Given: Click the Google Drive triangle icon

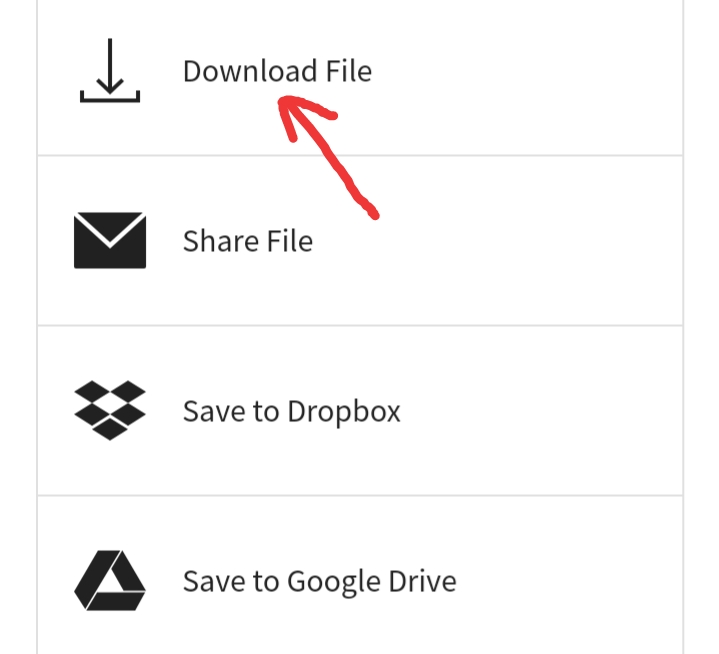Looking at the screenshot, I should click(x=110, y=581).
